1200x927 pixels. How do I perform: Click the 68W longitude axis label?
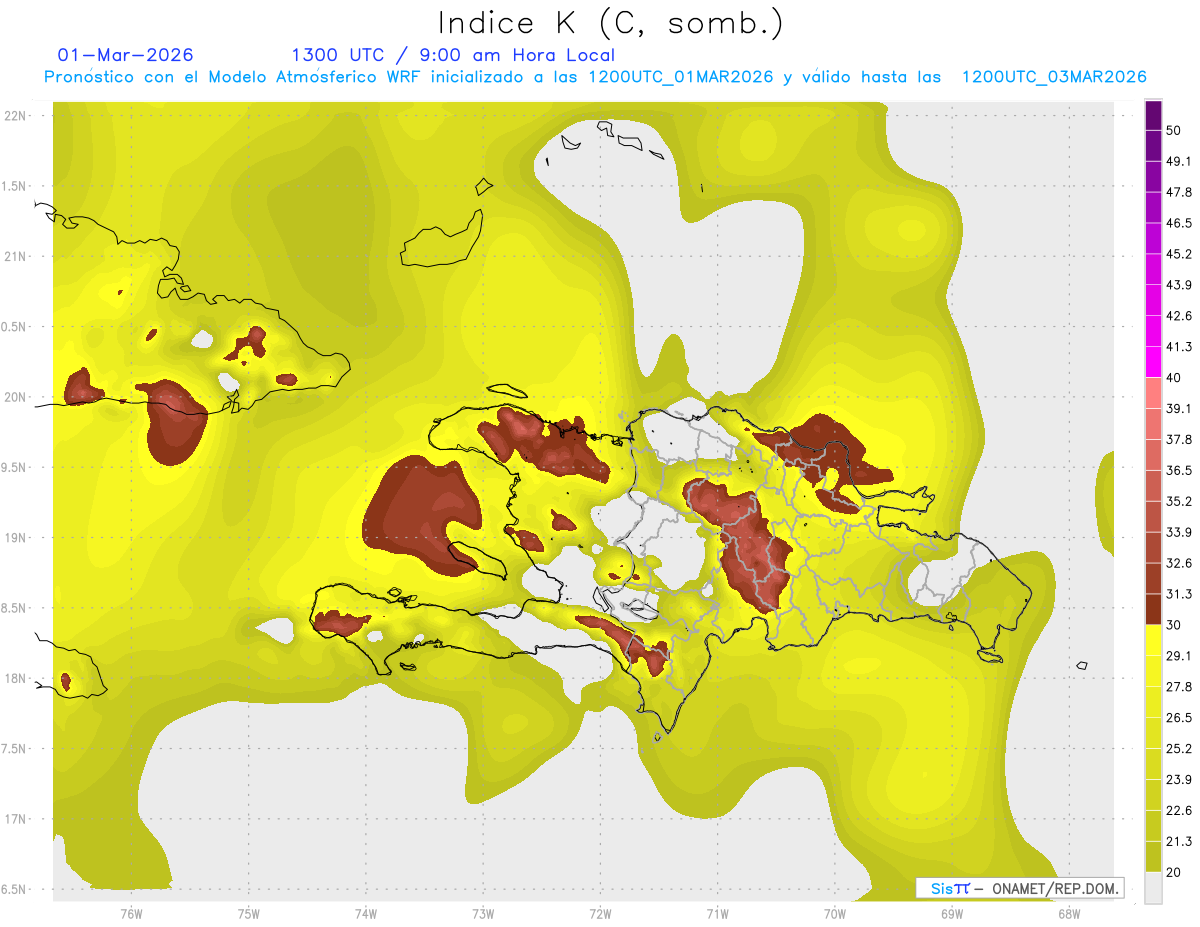point(1069,913)
